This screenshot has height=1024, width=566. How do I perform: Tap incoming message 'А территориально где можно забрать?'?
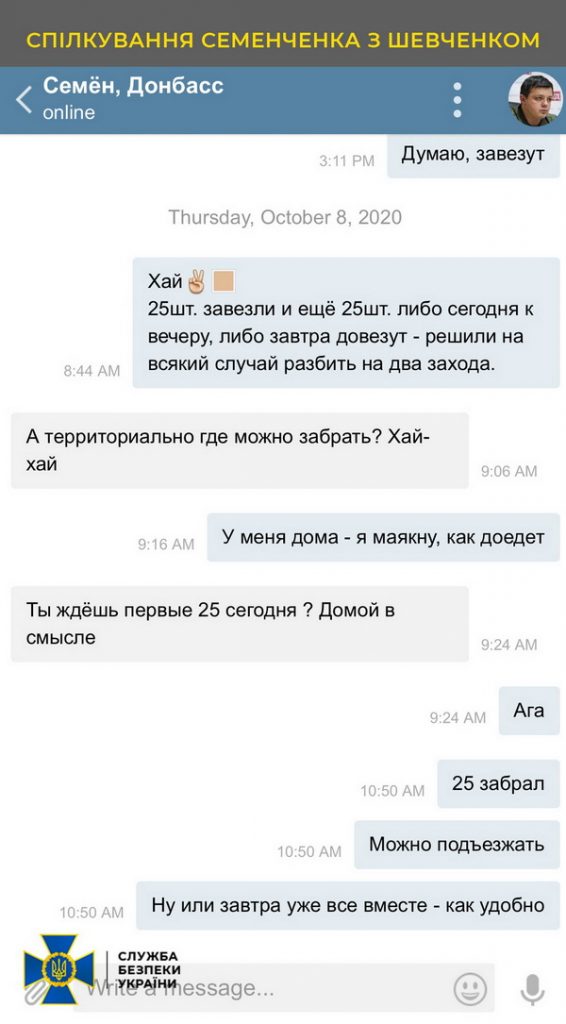coord(240,451)
